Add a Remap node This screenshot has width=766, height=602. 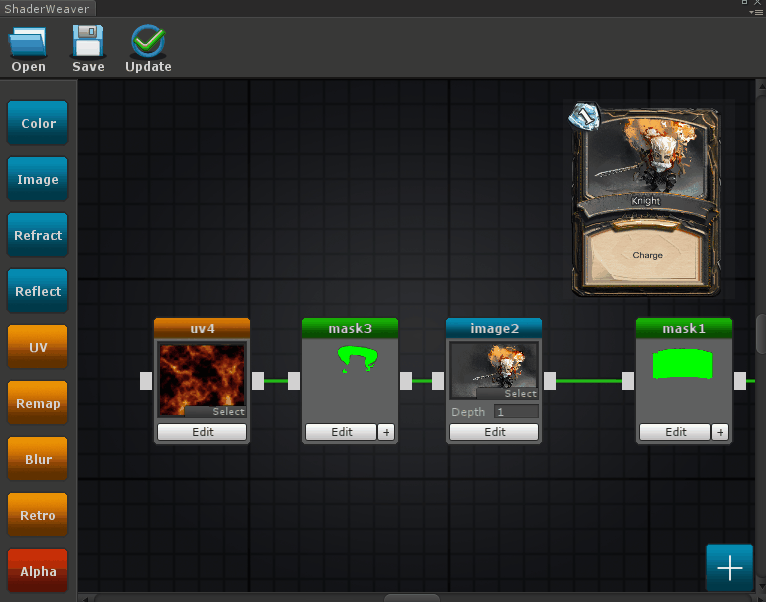pyautogui.click(x=38, y=403)
